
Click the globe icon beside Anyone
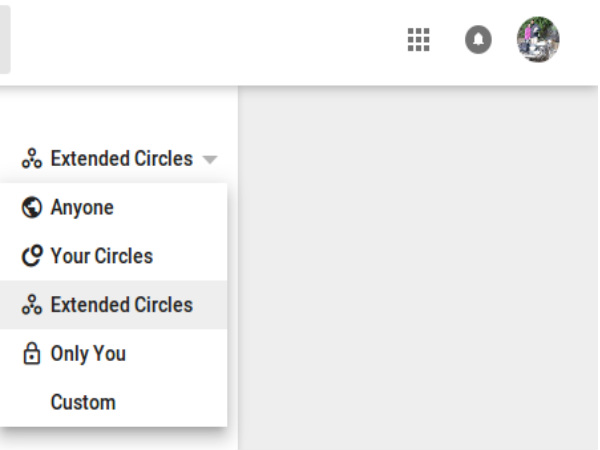click(31, 208)
